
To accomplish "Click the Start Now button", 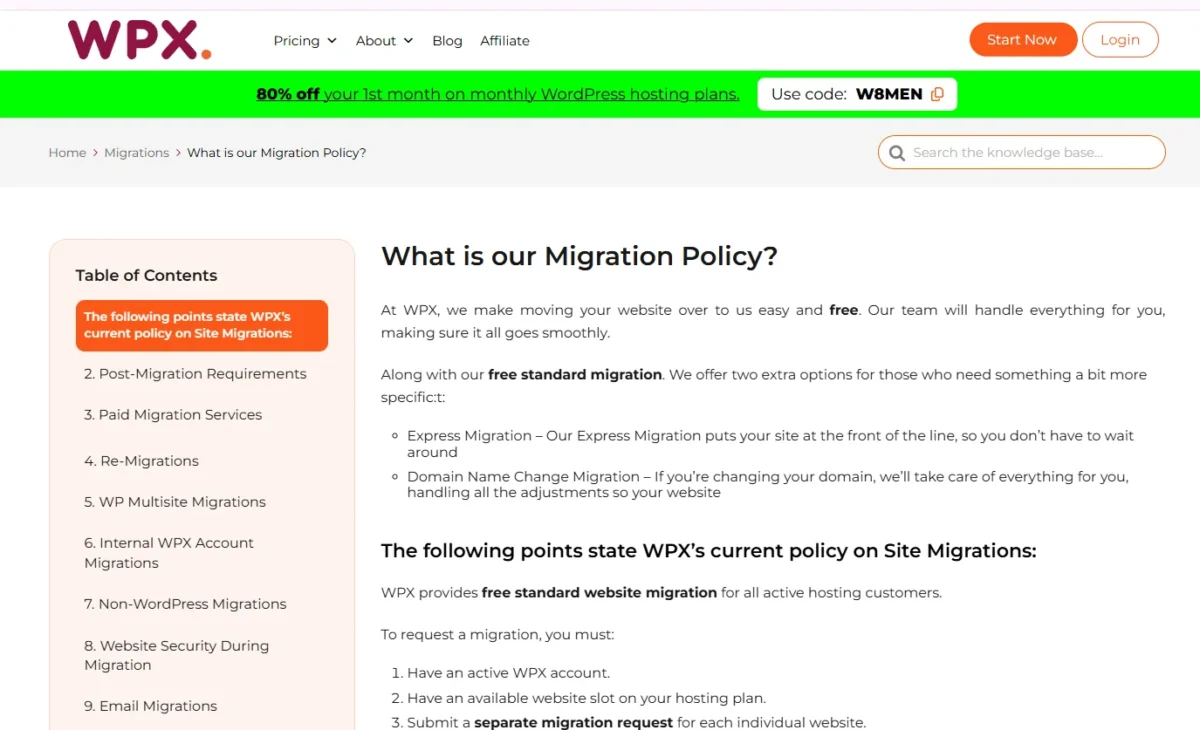I will coord(1023,39).
